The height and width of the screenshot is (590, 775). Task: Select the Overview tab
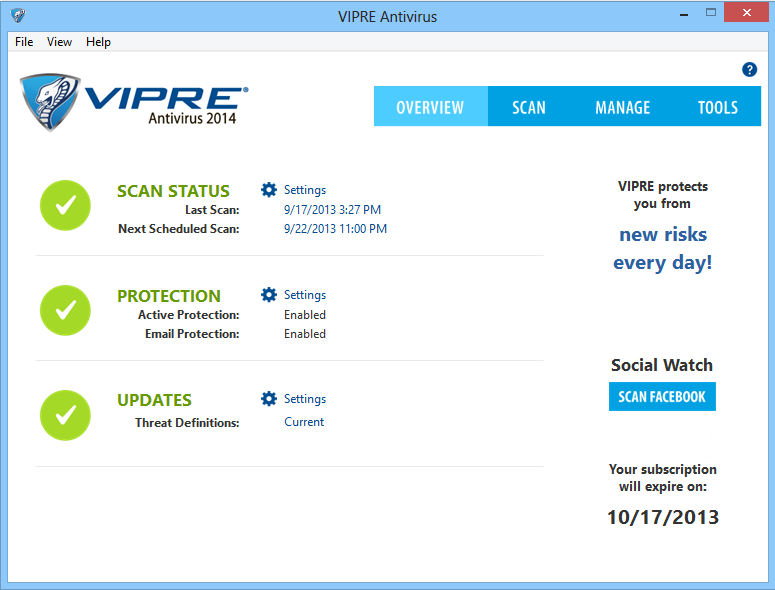[x=430, y=107]
